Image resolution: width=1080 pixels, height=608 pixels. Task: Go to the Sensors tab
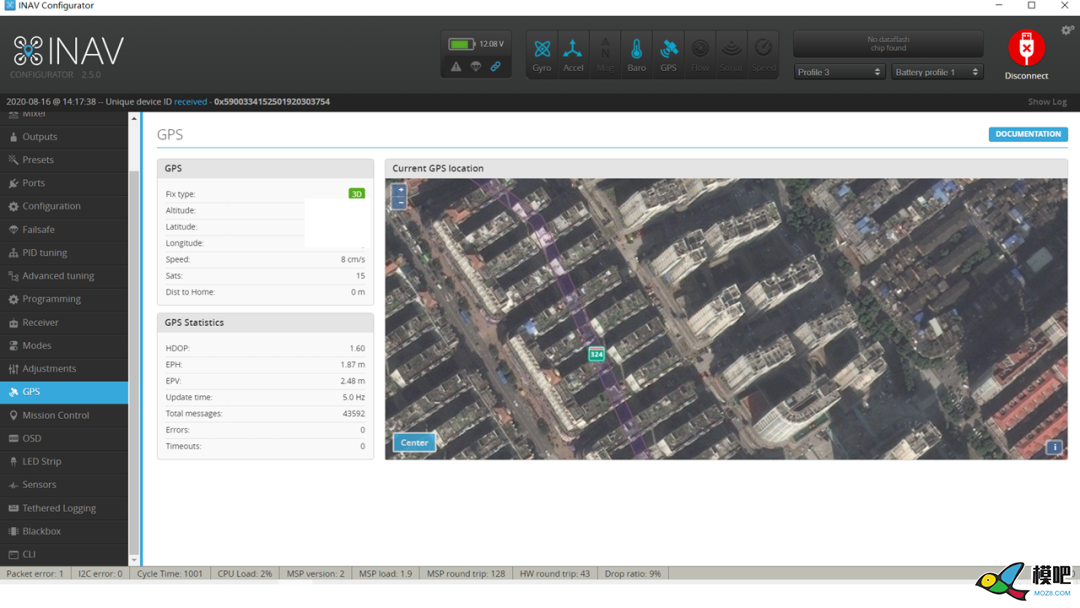64,485
